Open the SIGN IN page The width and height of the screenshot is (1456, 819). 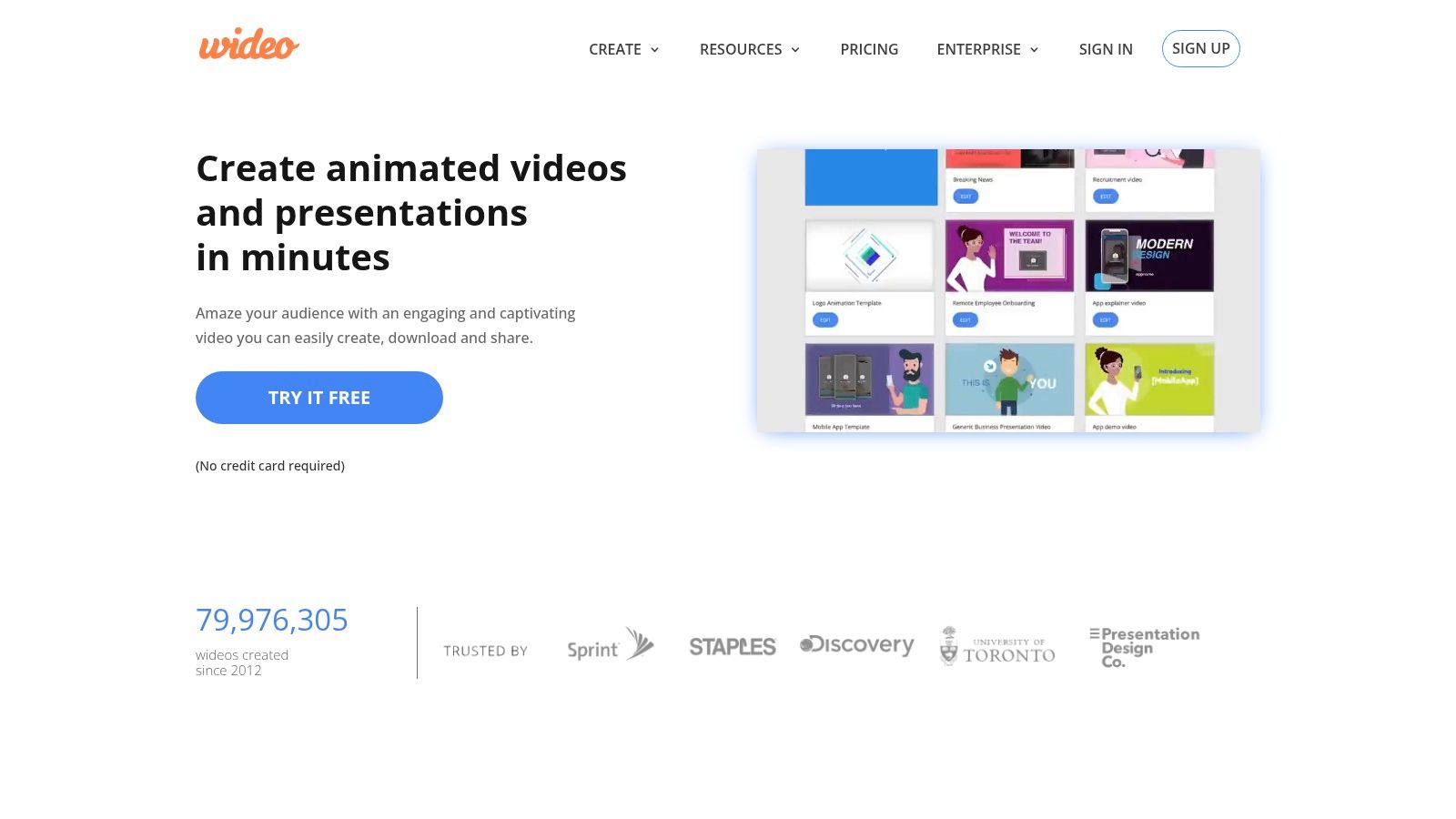(1105, 49)
